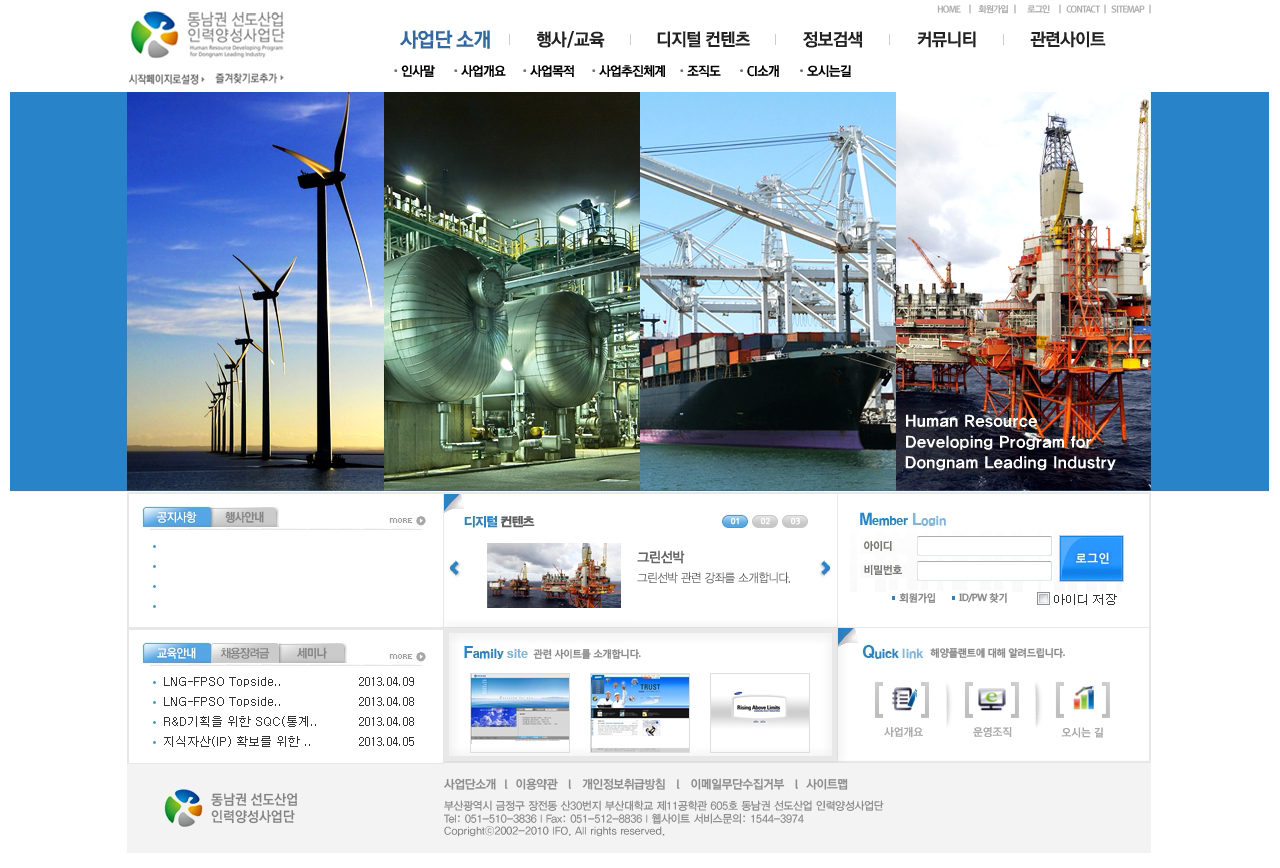Open the 운영조직 monitor icon in Quick link
This screenshot has width=1280, height=868.
tap(991, 699)
